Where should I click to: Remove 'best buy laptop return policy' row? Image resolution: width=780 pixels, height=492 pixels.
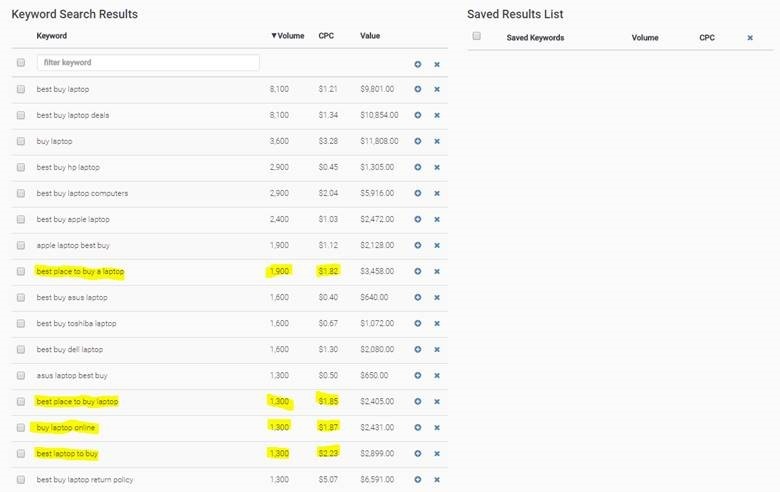click(437, 480)
